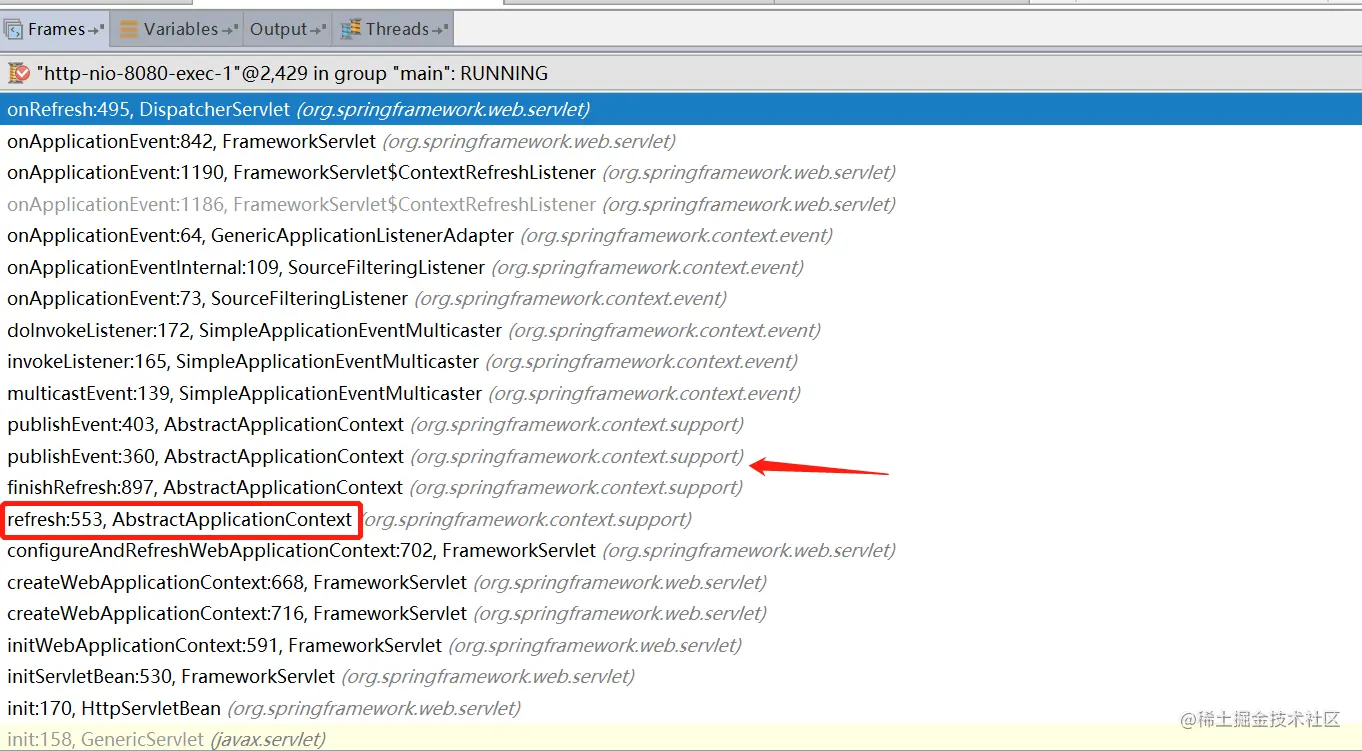
Task: Select frame doInvokeListener:172, SimpleApplicationEventMulticaster
Action: [x=681, y=330]
